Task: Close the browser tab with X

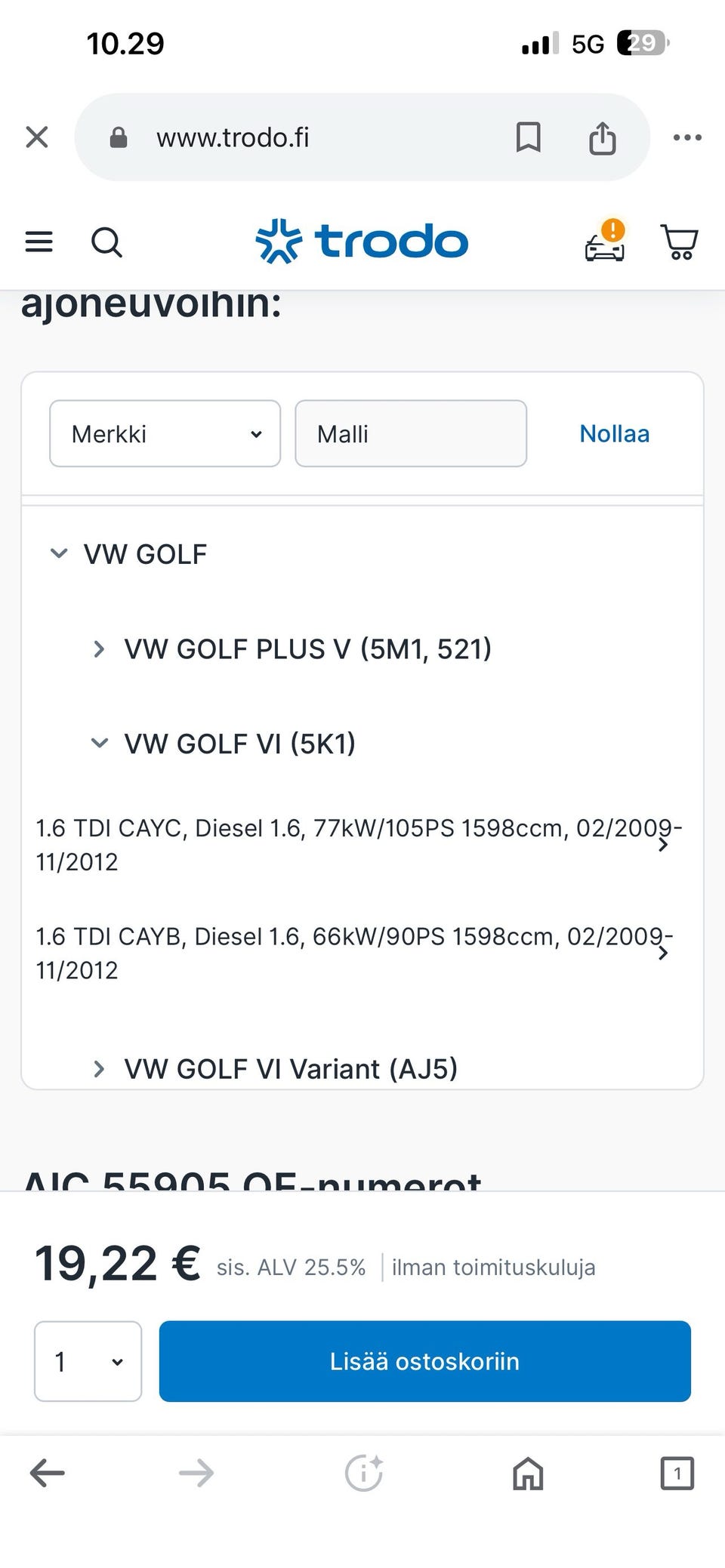Action: click(x=37, y=137)
